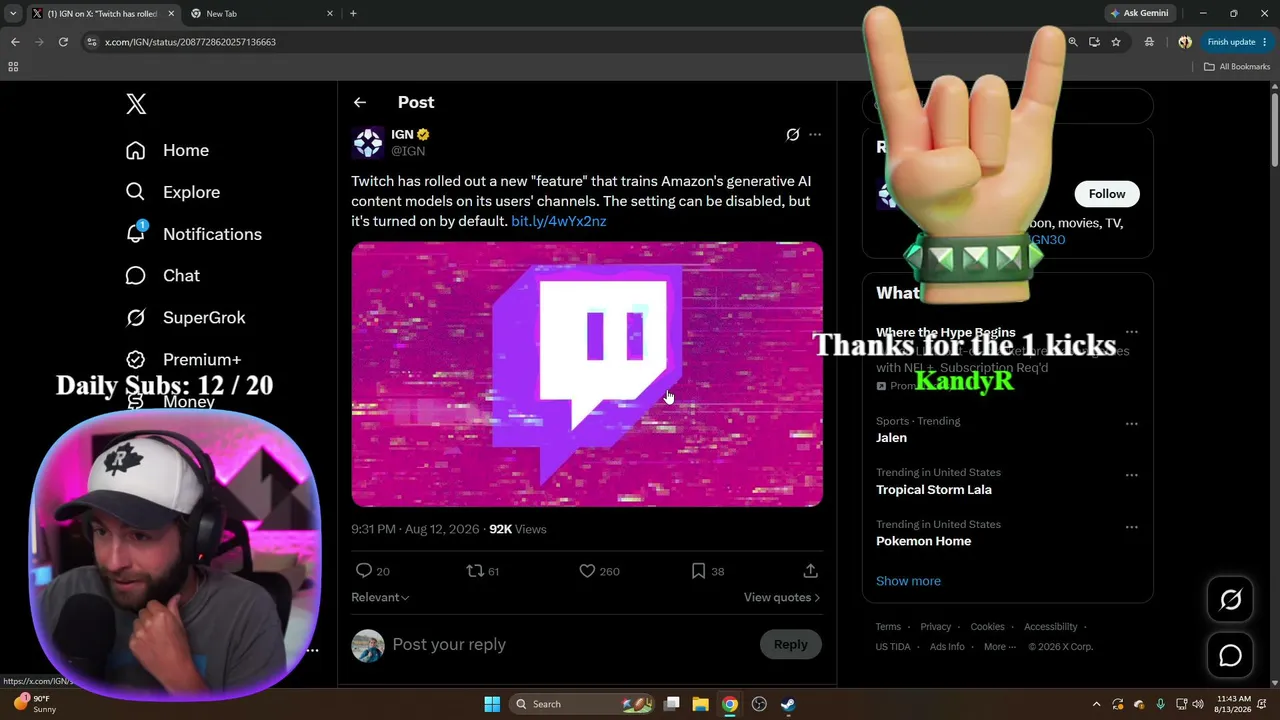Open more options for Jalen trend

pos(1132,424)
